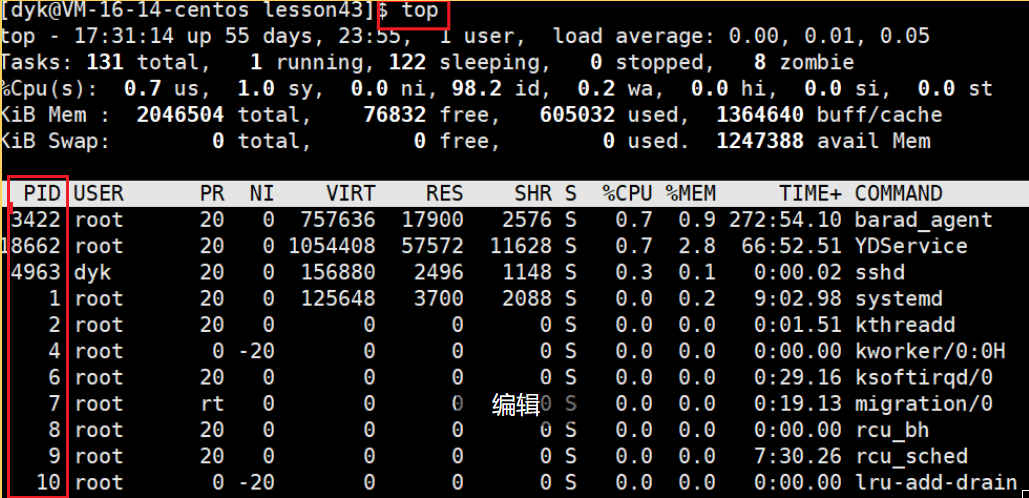This screenshot has width=1029, height=498.
Task: Select the %CPU column header
Action: point(628,193)
